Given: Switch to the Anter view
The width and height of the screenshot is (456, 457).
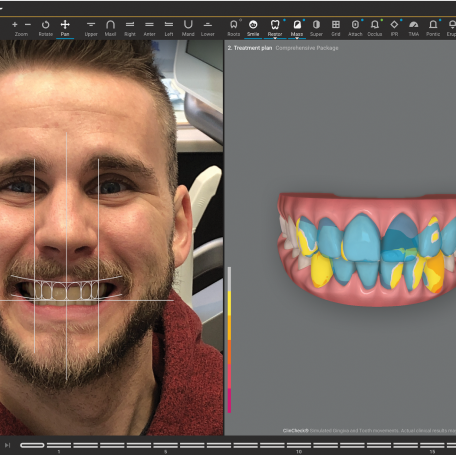Looking at the screenshot, I should coord(149,28).
